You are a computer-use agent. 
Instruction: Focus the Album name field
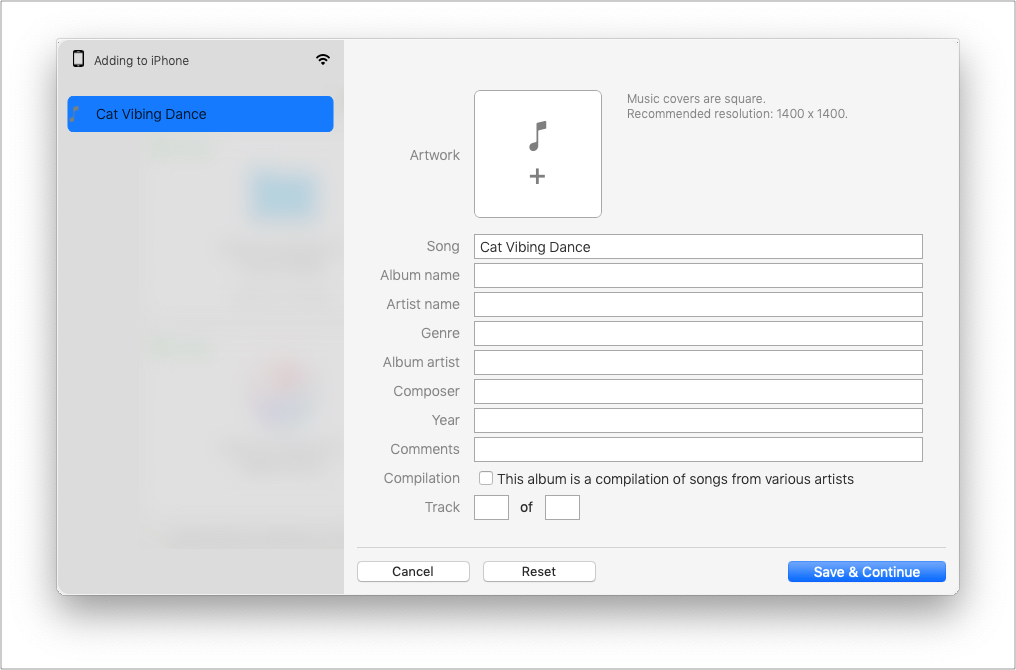(x=698, y=275)
